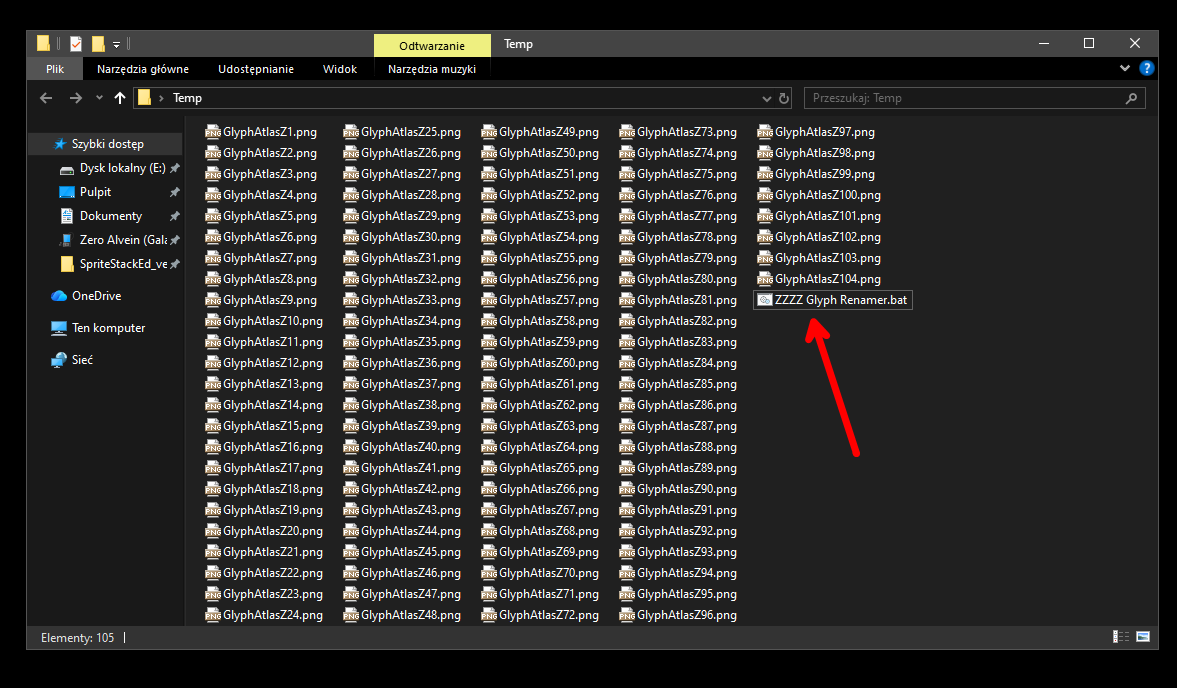
Task: Select Ten komputer in sidebar
Action: pyautogui.click(x=108, y=328)
